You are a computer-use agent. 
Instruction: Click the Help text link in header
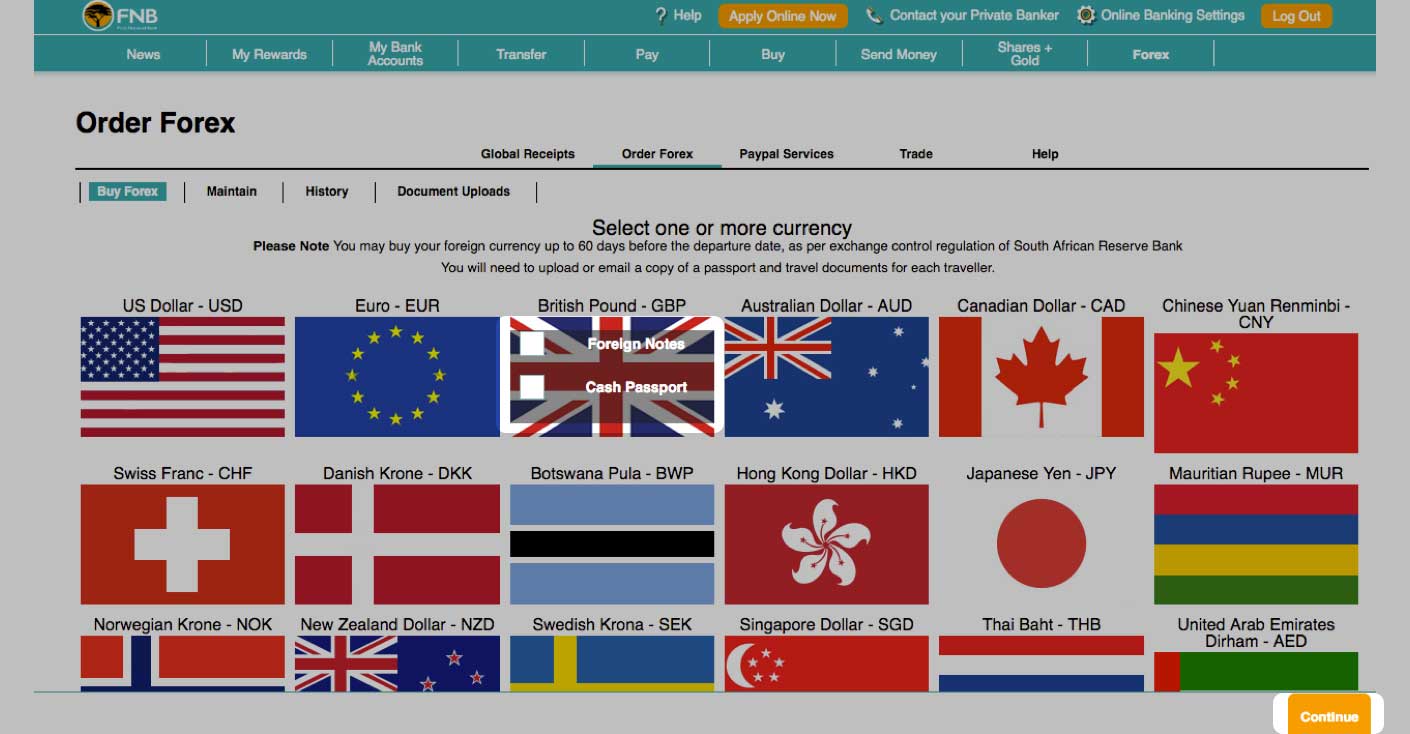coord(687,15)
